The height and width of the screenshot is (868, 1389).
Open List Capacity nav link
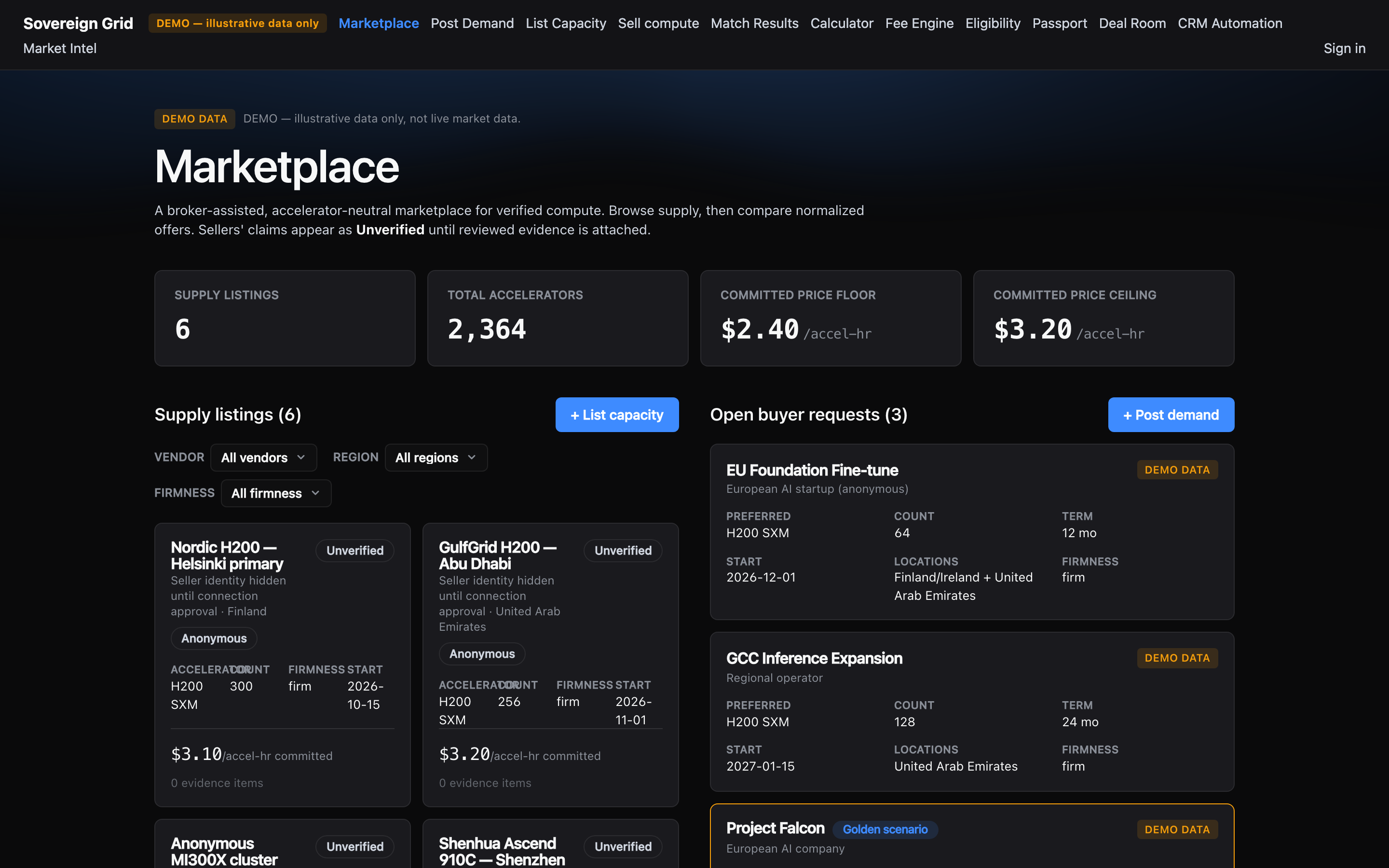(565, 24)
